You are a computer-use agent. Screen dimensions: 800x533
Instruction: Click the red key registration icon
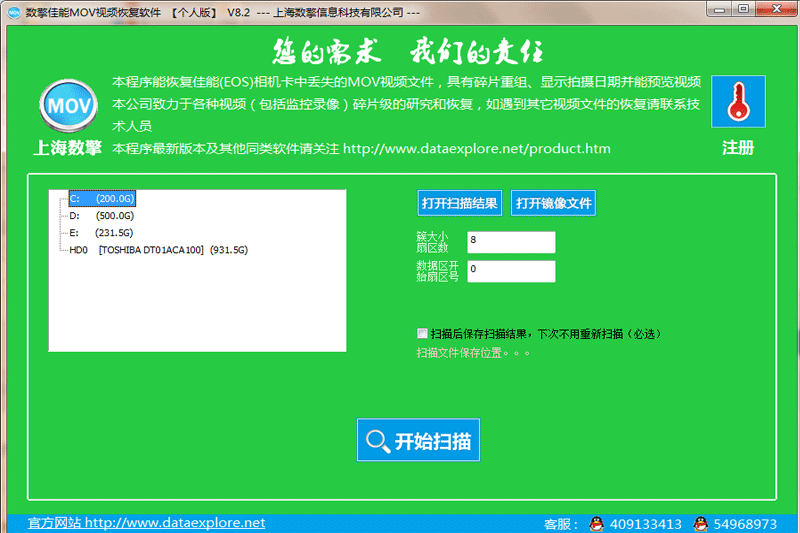pos(738,101)
